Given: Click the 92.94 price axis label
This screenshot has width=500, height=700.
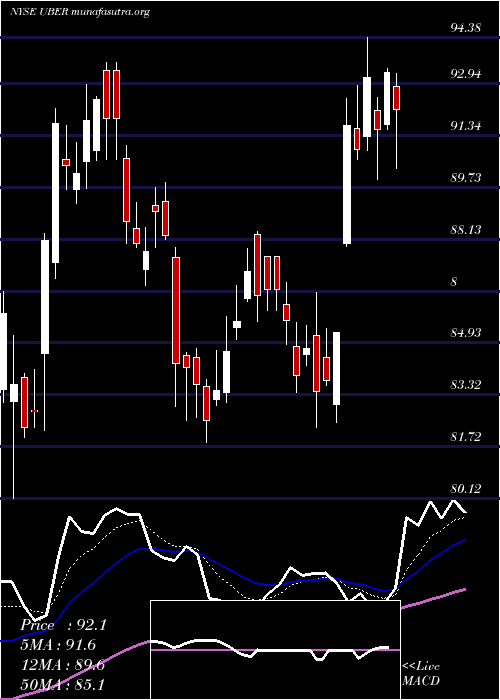Looking at the screenshot, I should (466, 74).
